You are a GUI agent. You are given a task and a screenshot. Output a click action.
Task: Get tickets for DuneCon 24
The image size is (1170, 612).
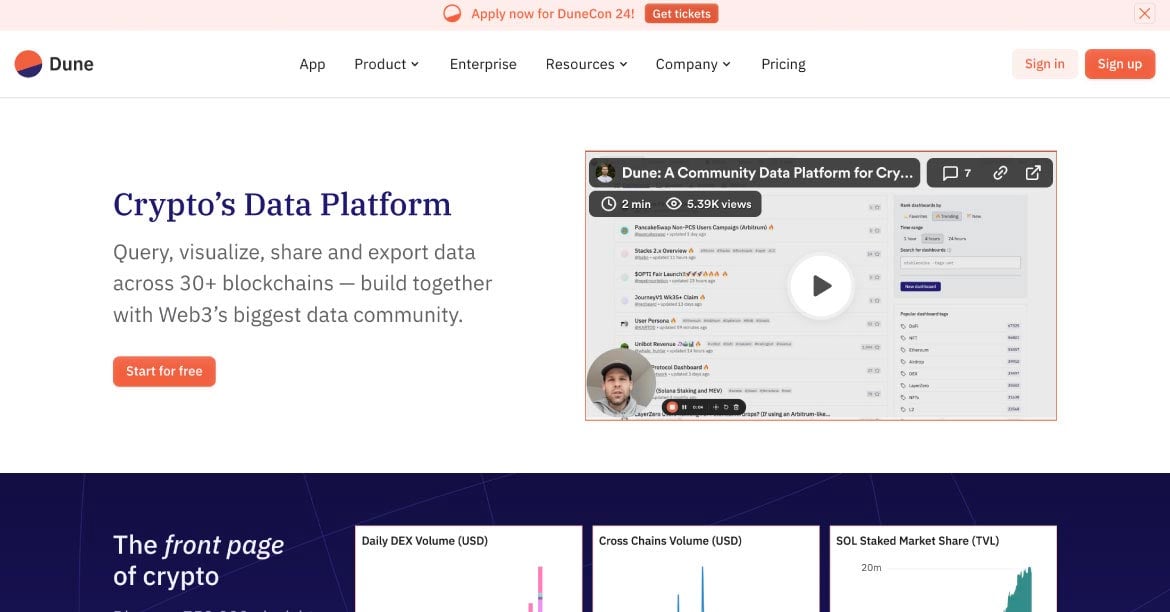[681, 13]
